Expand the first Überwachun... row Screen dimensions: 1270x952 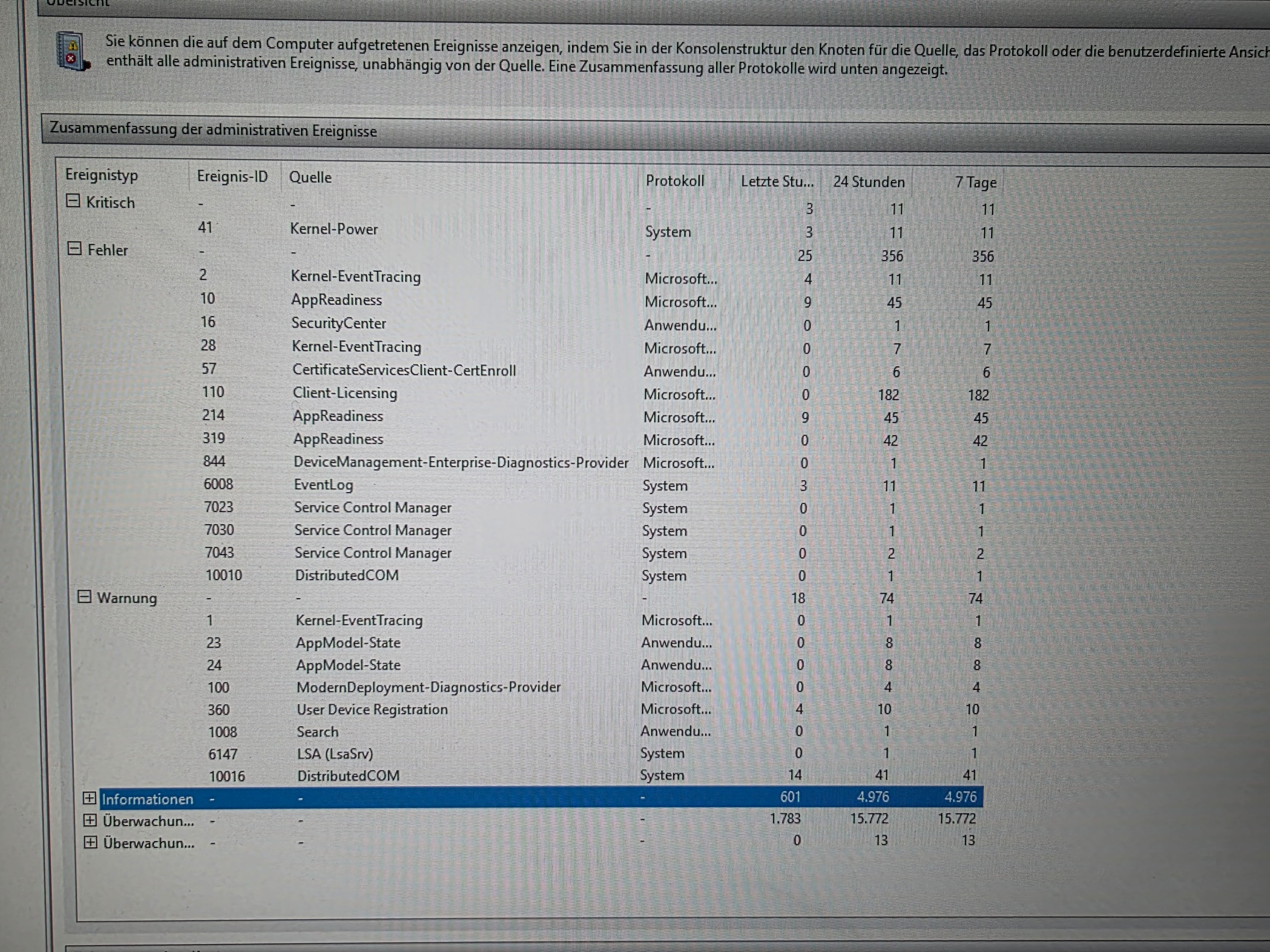point(90,820)
